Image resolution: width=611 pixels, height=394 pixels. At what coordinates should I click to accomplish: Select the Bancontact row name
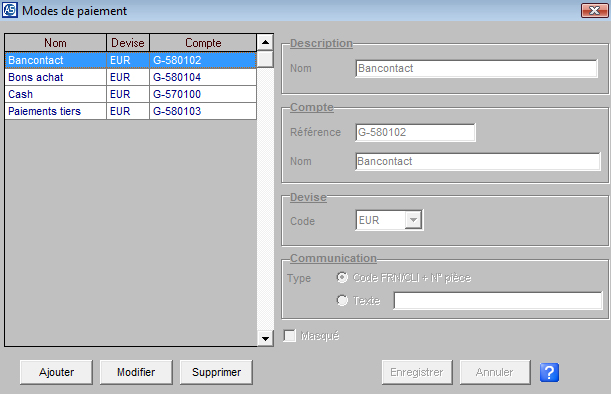point(55,60)
